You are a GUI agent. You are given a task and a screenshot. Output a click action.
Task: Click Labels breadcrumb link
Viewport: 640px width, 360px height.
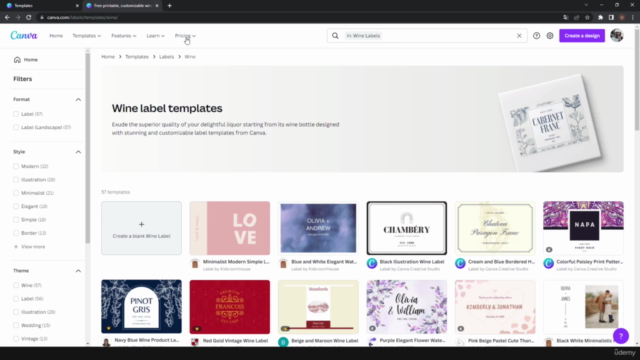pos(166,57)
